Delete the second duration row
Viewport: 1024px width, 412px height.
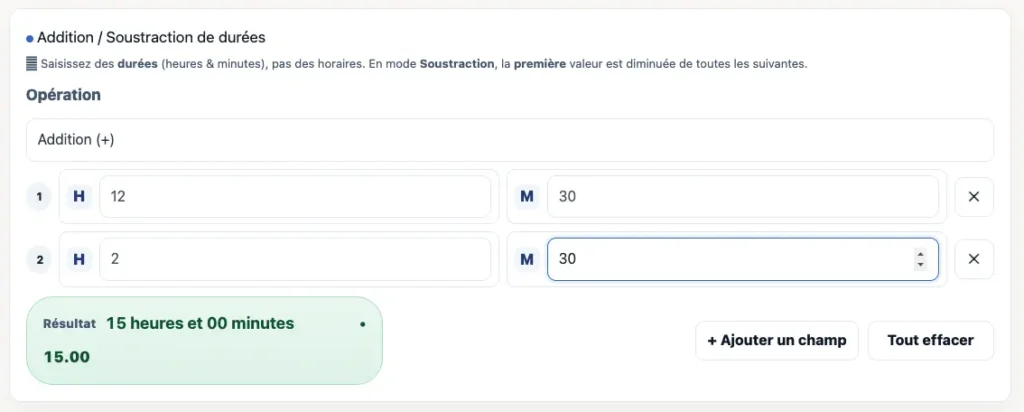[974, 260]
